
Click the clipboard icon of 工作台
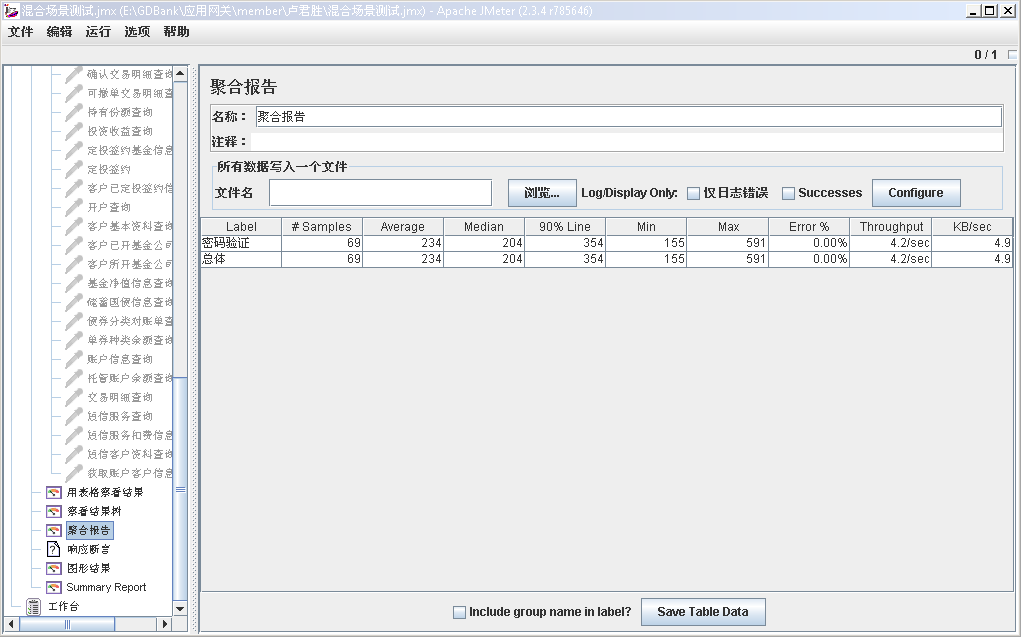click(x=34, y=606)
